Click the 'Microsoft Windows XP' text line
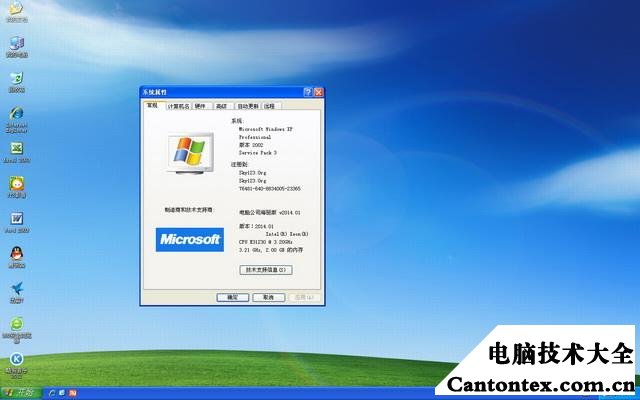 tap(266, 129)
